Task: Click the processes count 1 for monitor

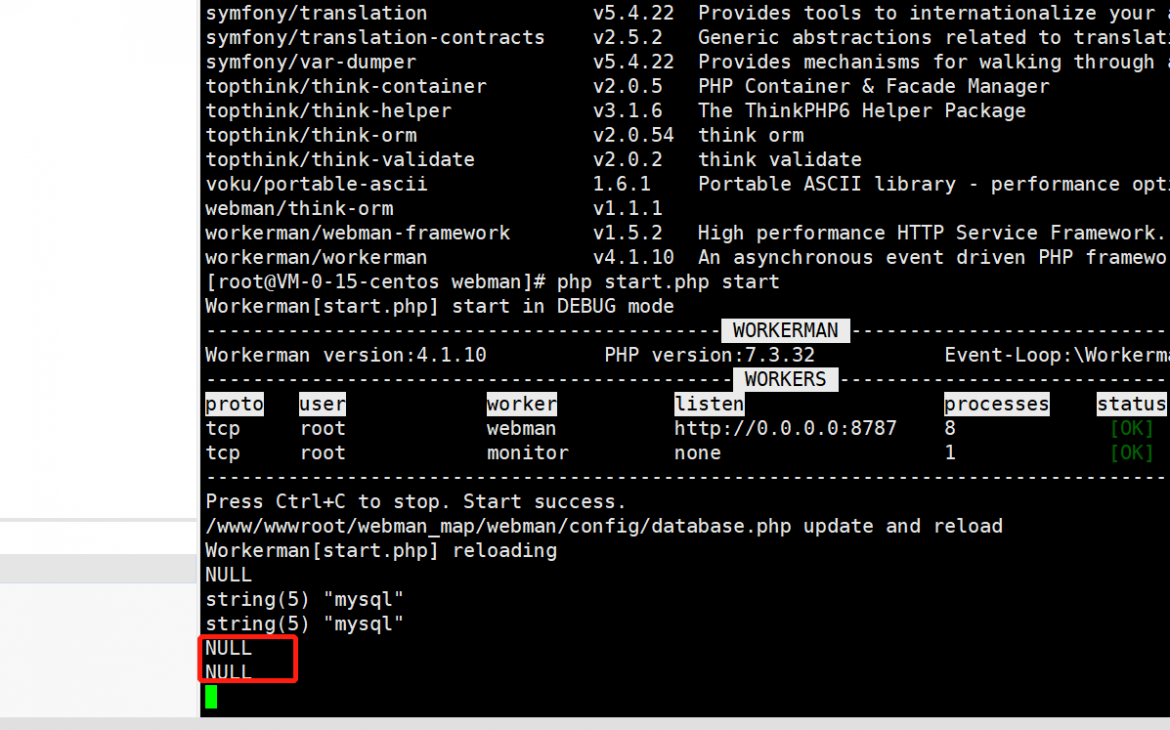Action: click(x=950, y=453)
